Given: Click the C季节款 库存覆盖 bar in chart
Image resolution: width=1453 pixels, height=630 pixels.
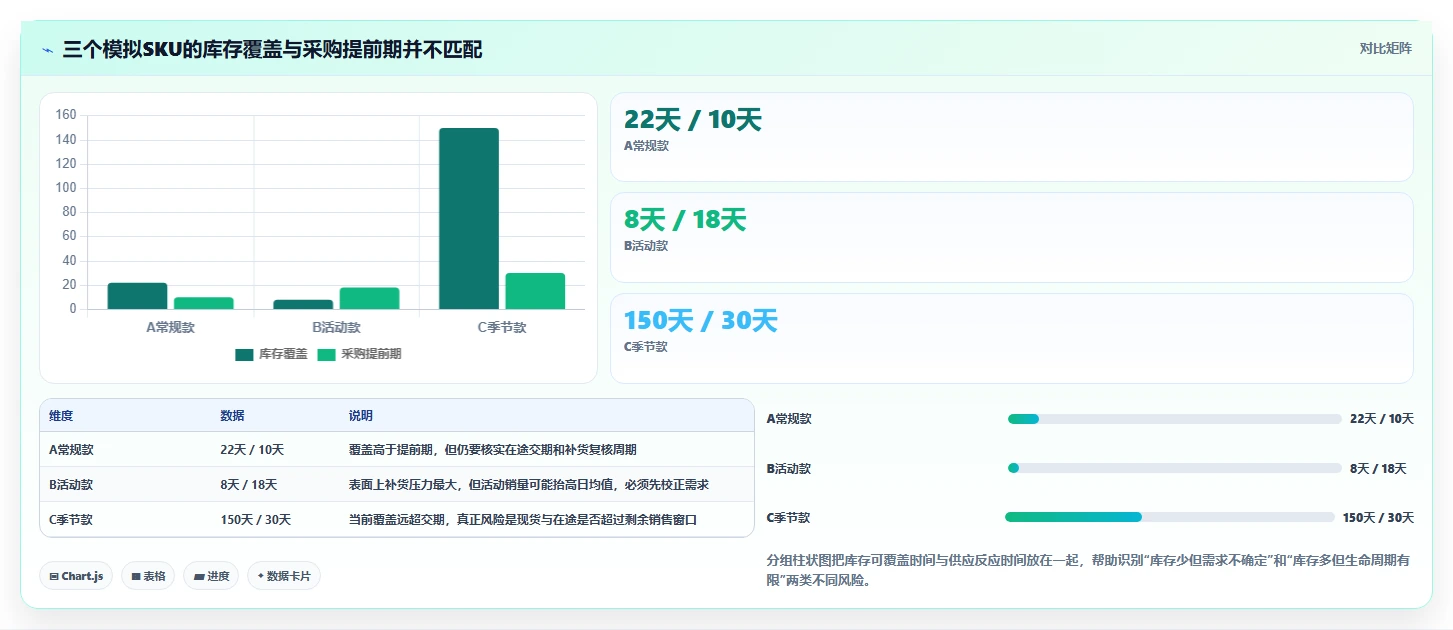Looking at the screenshot, I should pos(469,219).
